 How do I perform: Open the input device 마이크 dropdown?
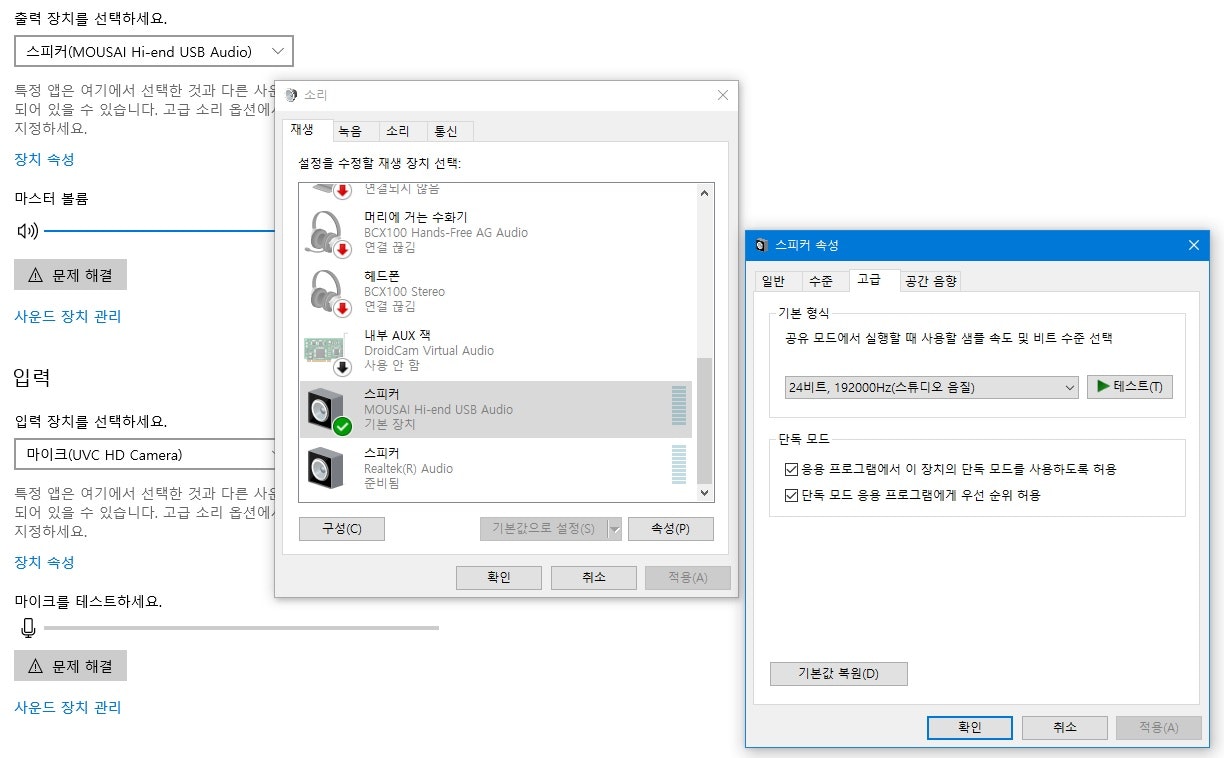coord(145,455)
